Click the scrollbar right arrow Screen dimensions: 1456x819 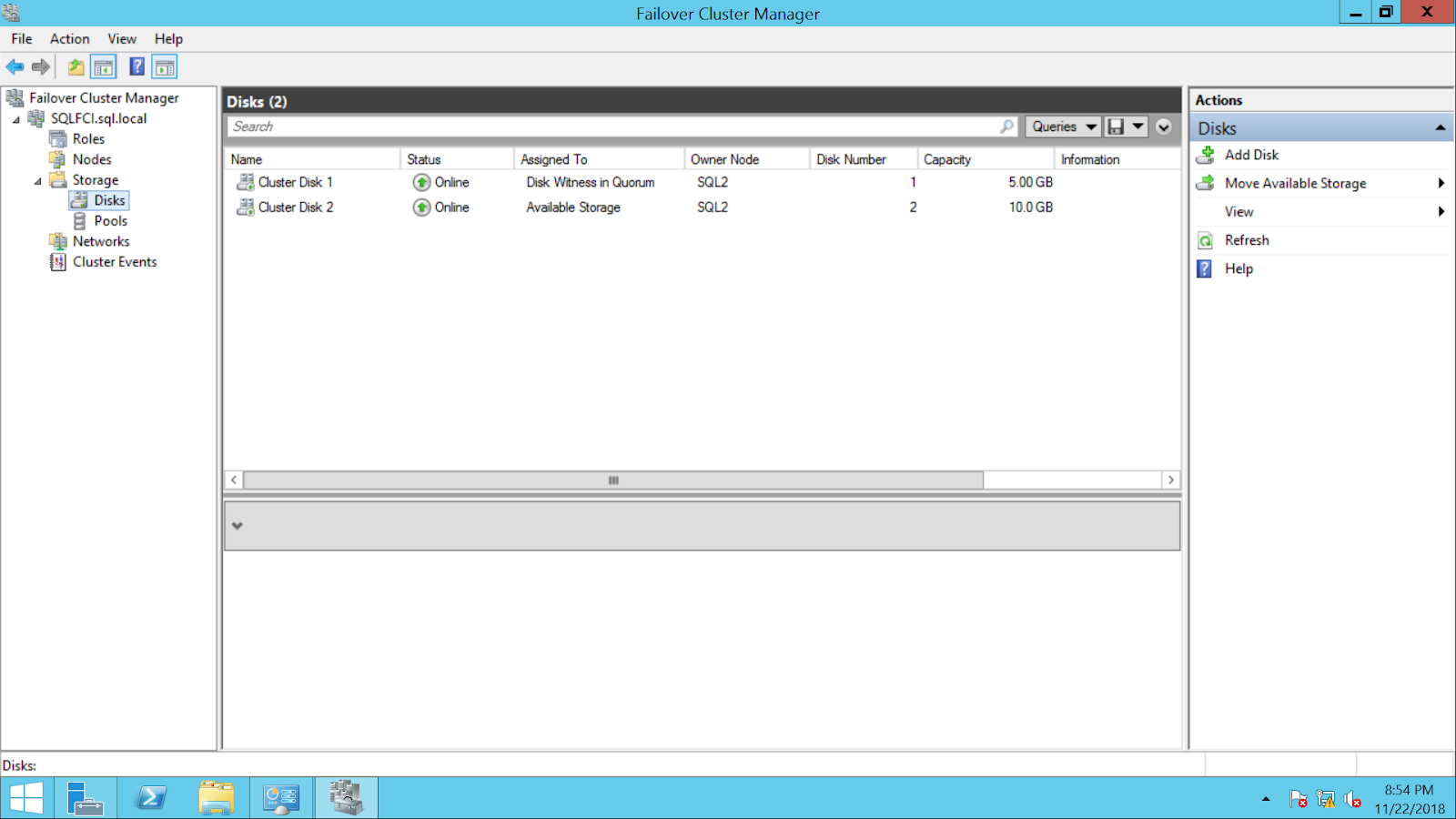[x=1171, y=480]
